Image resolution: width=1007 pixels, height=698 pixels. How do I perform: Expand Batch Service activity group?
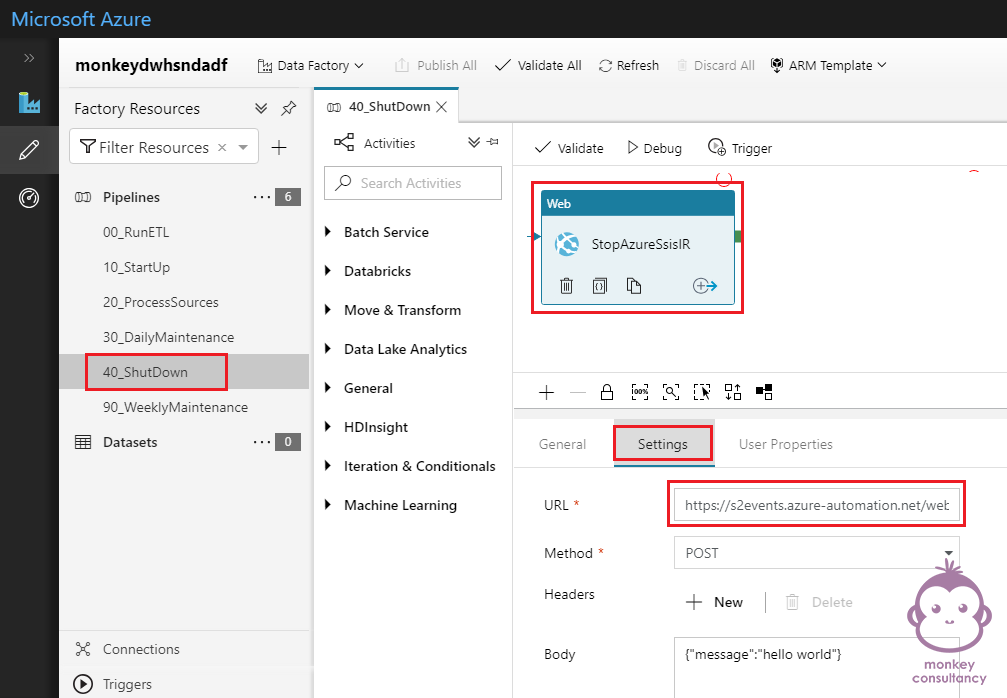pos(328,232)
